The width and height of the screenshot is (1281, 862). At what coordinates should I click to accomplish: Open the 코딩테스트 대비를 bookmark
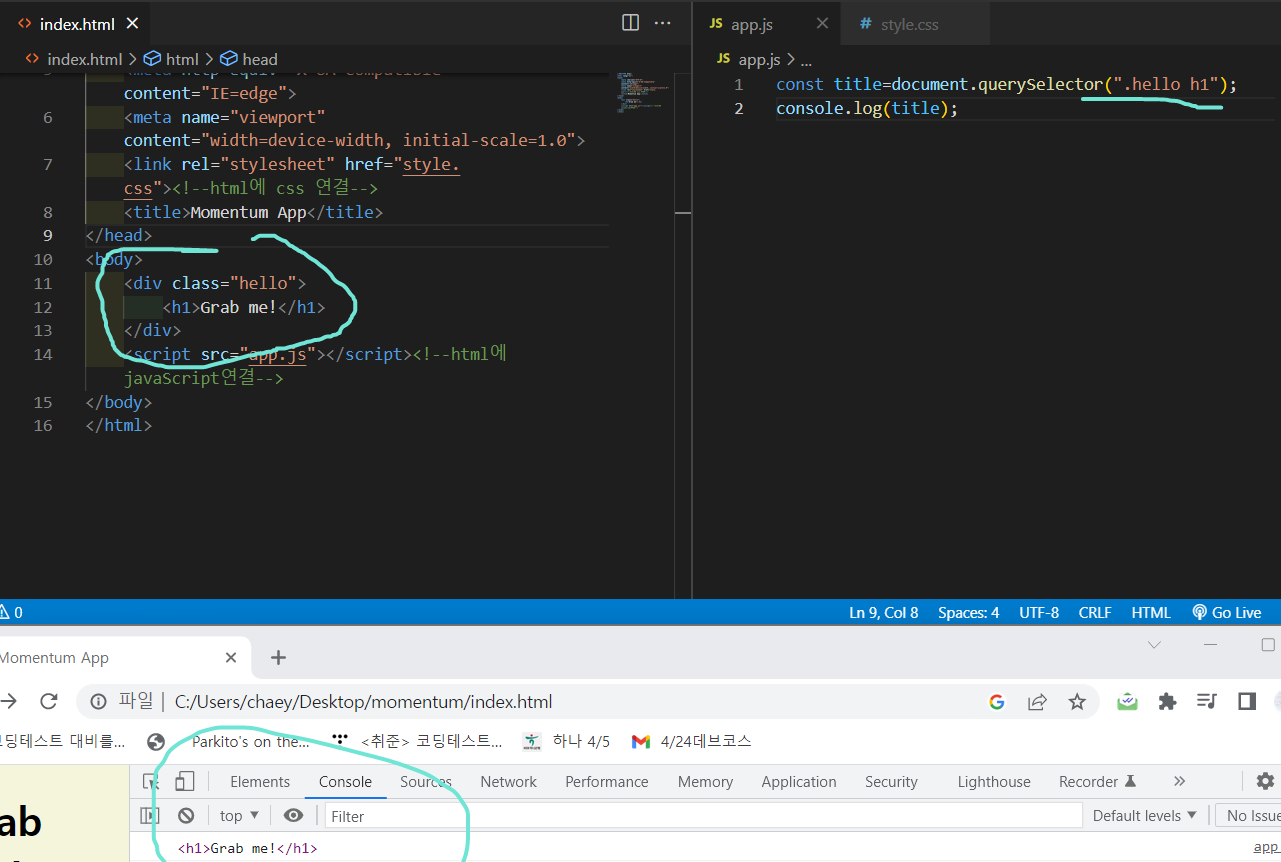click(x=62, y=741)
